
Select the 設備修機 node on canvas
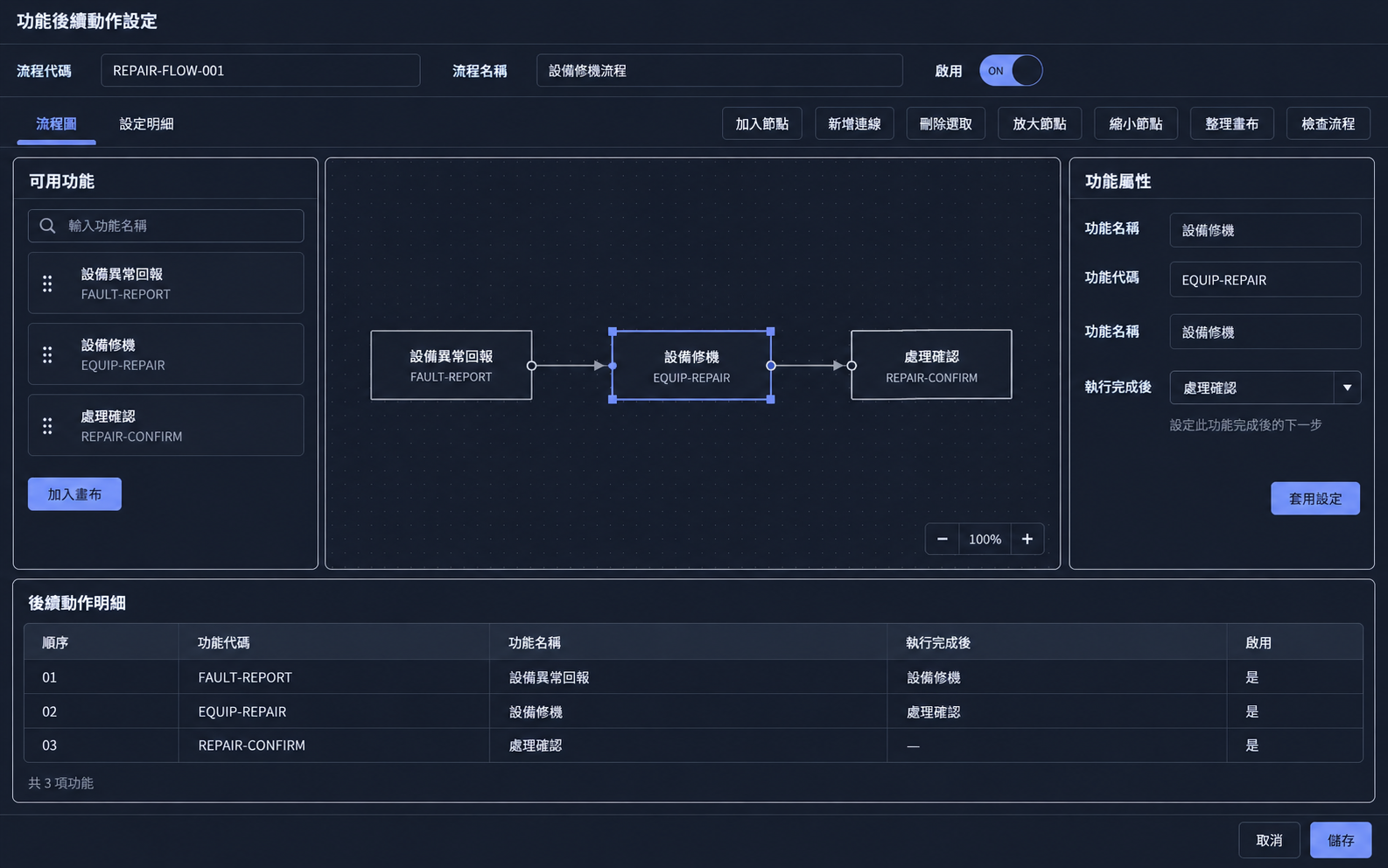(x=691, y=366)
